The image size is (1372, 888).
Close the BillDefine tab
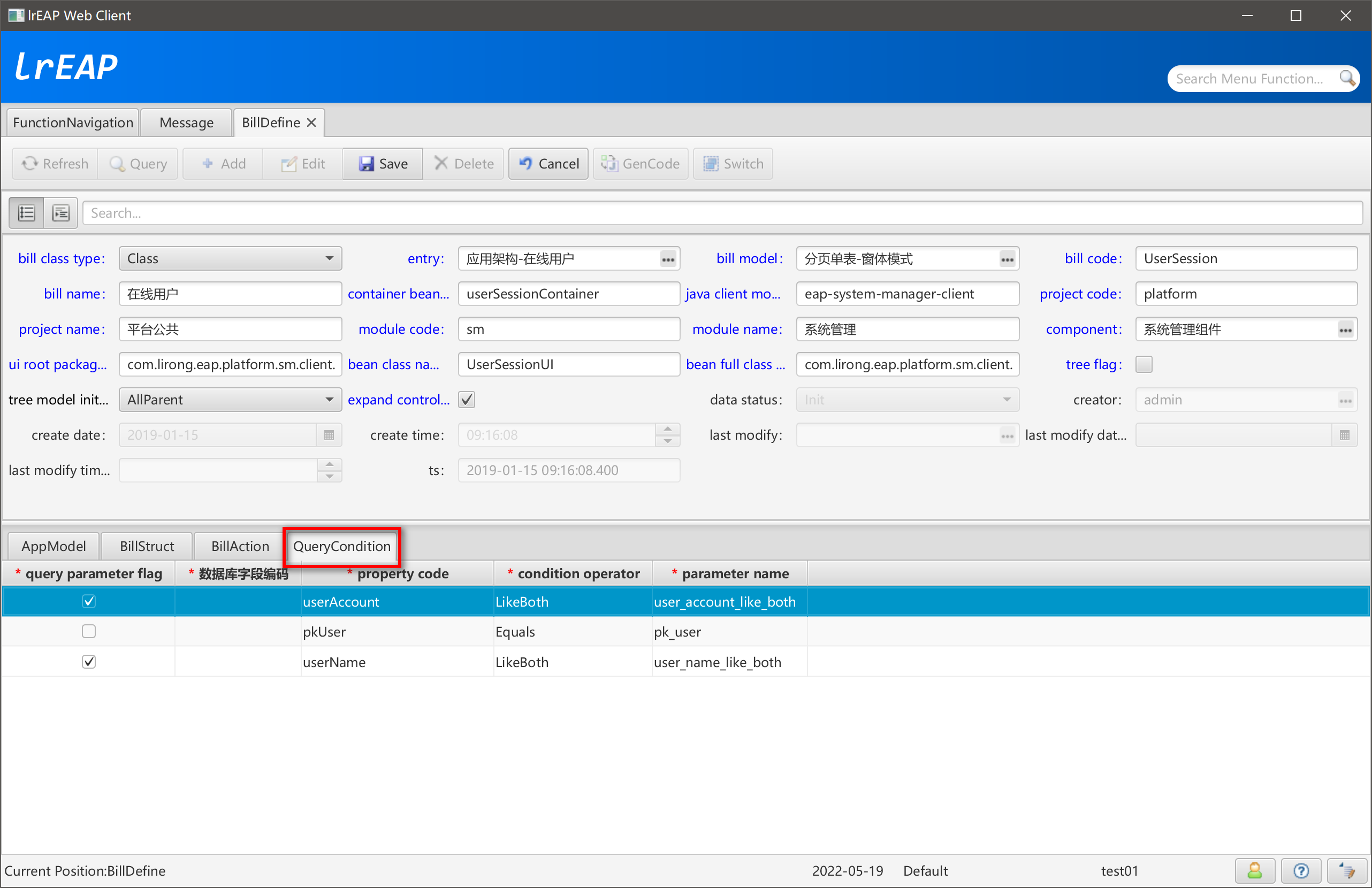pos(311,123)
